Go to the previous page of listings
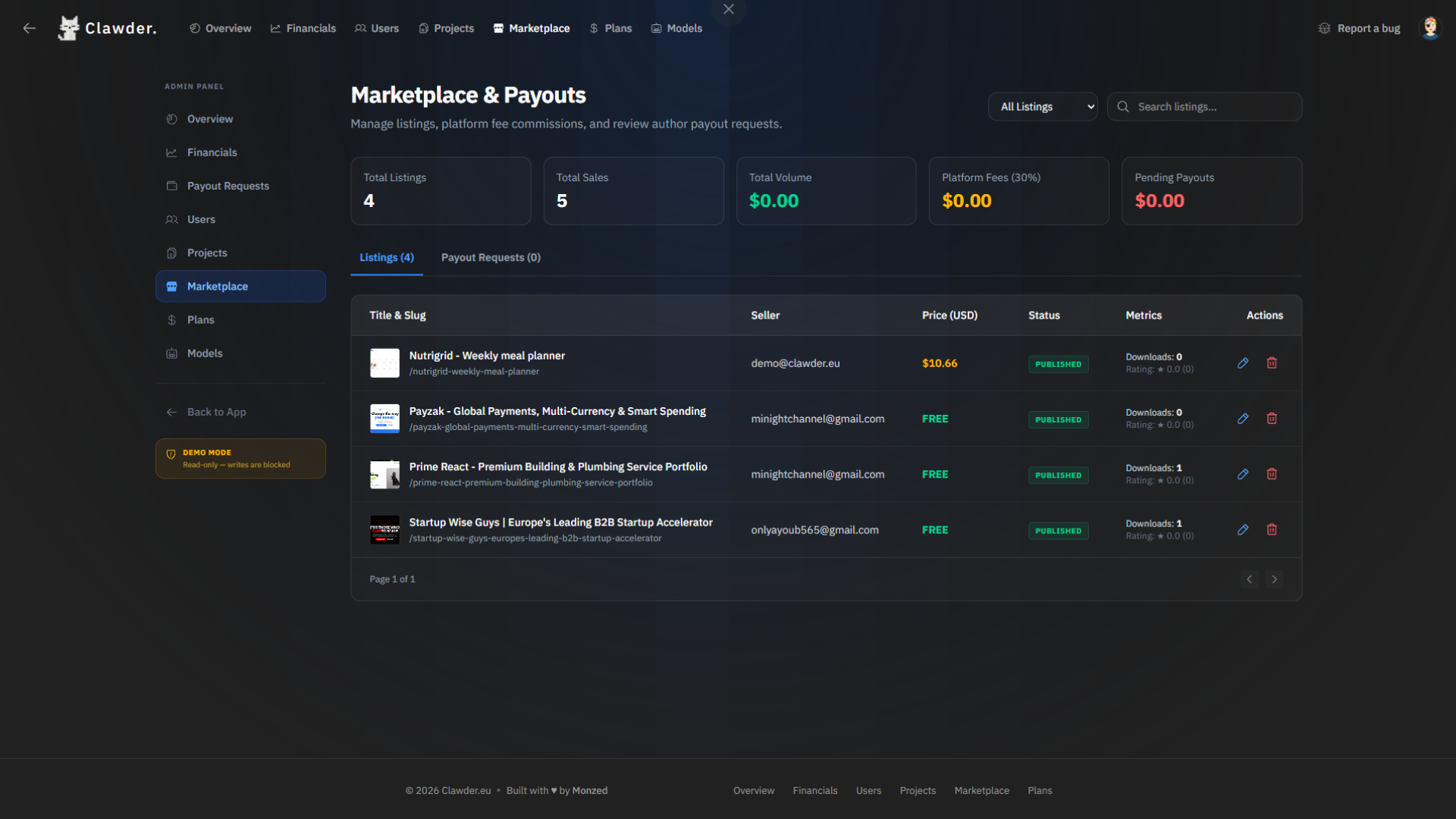The image size is (1456, 819). (1250, 579)
